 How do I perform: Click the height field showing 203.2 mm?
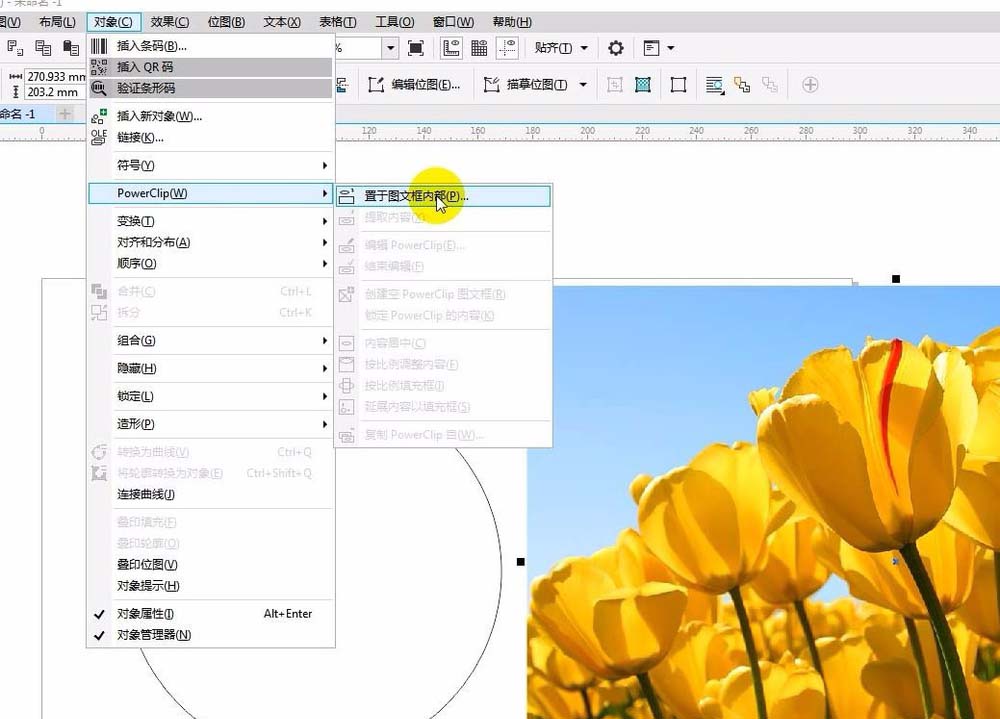pos(55,92)
